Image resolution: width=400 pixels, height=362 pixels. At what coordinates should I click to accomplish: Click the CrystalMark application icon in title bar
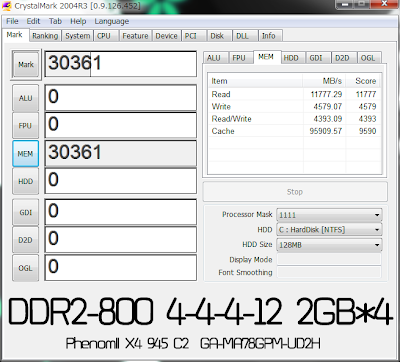tap(7, 6)
